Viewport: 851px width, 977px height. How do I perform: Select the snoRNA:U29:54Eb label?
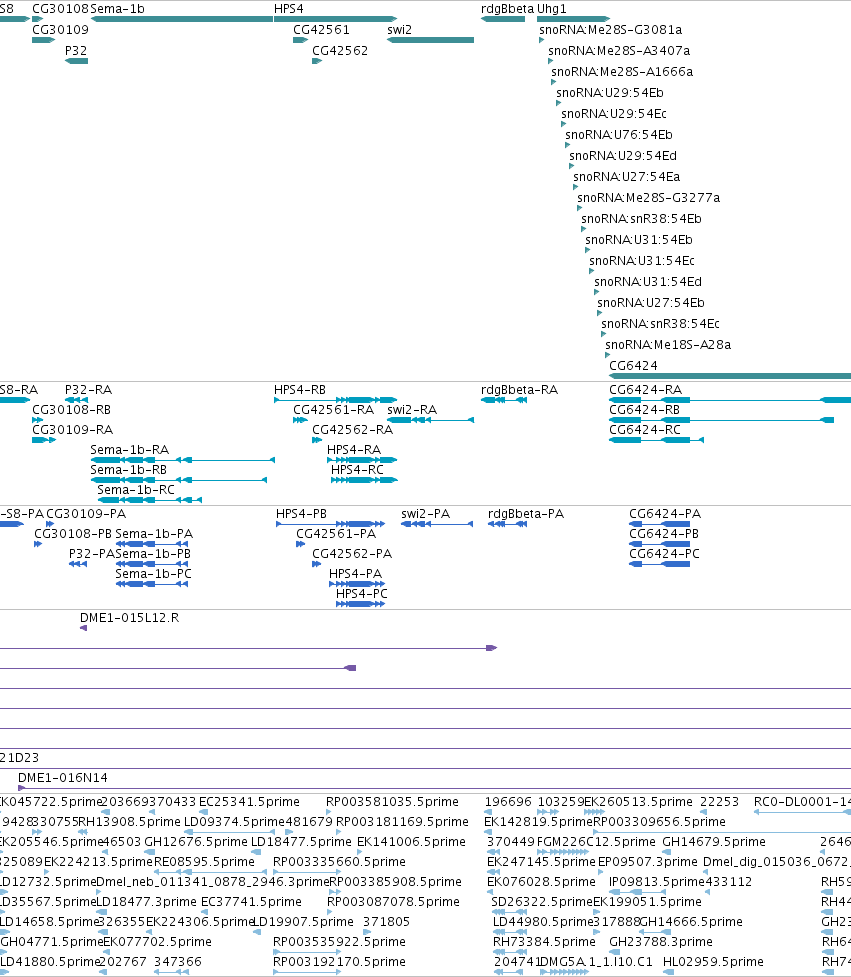coord(610,93)
